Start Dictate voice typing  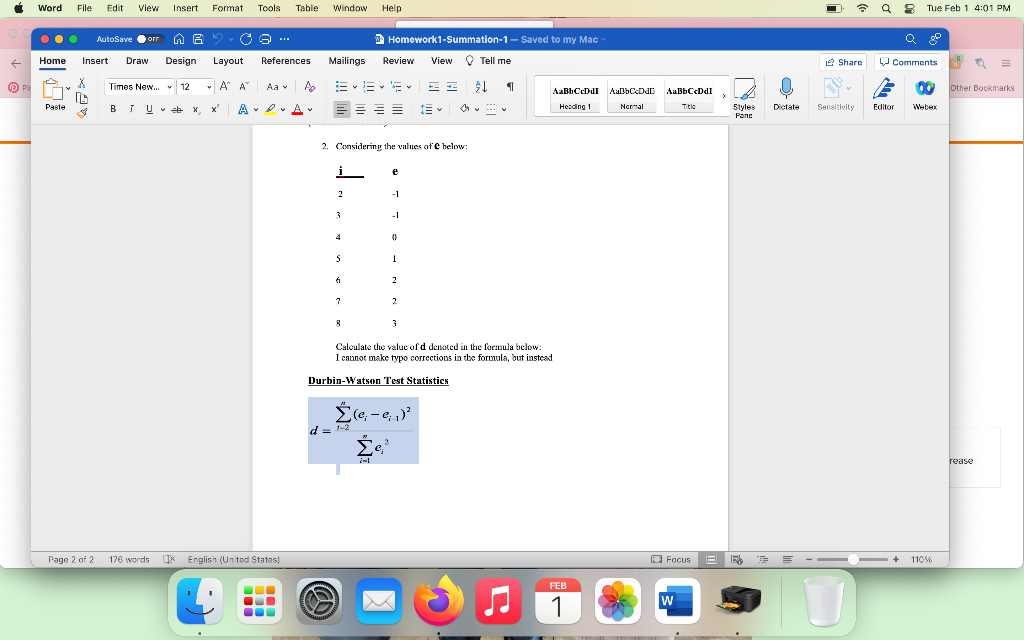(x=786, y=95)
